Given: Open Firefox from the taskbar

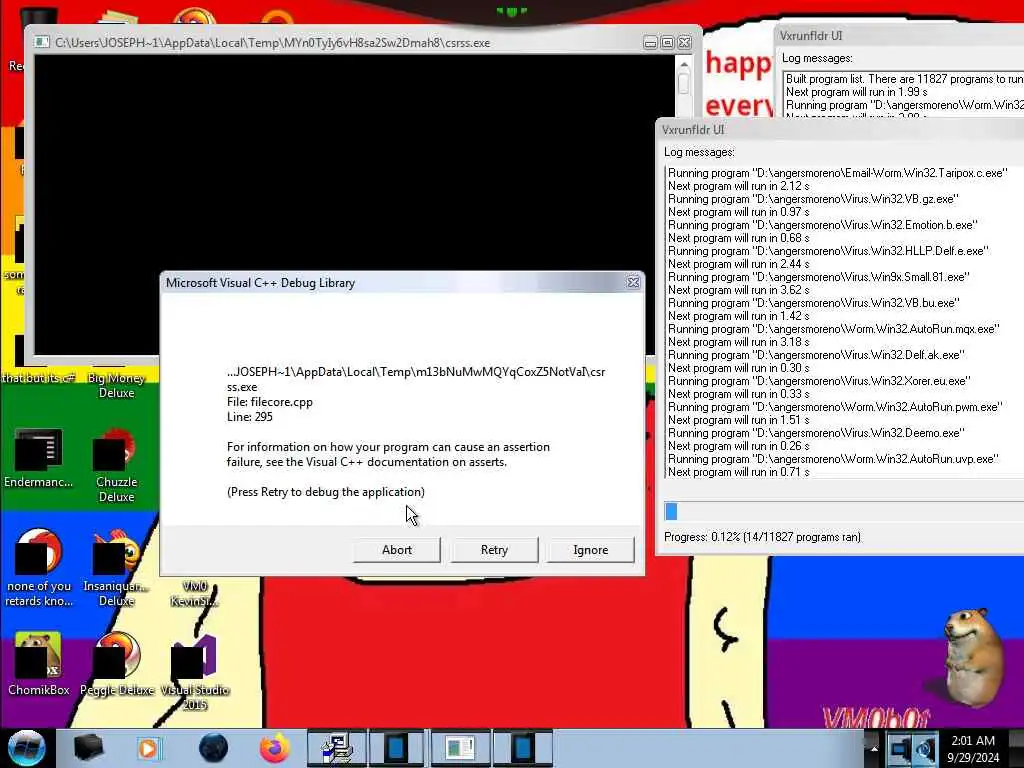Looking at the screenshot, I should pos(275,748).
